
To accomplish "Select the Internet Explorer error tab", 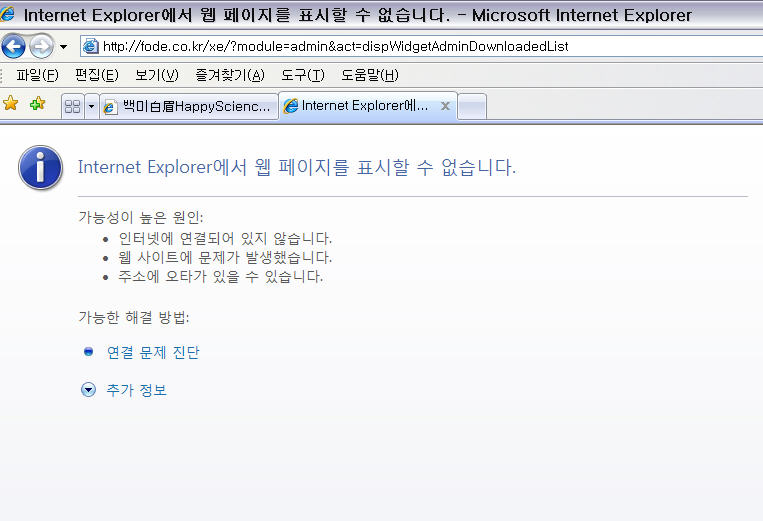I will coord(367,106).
